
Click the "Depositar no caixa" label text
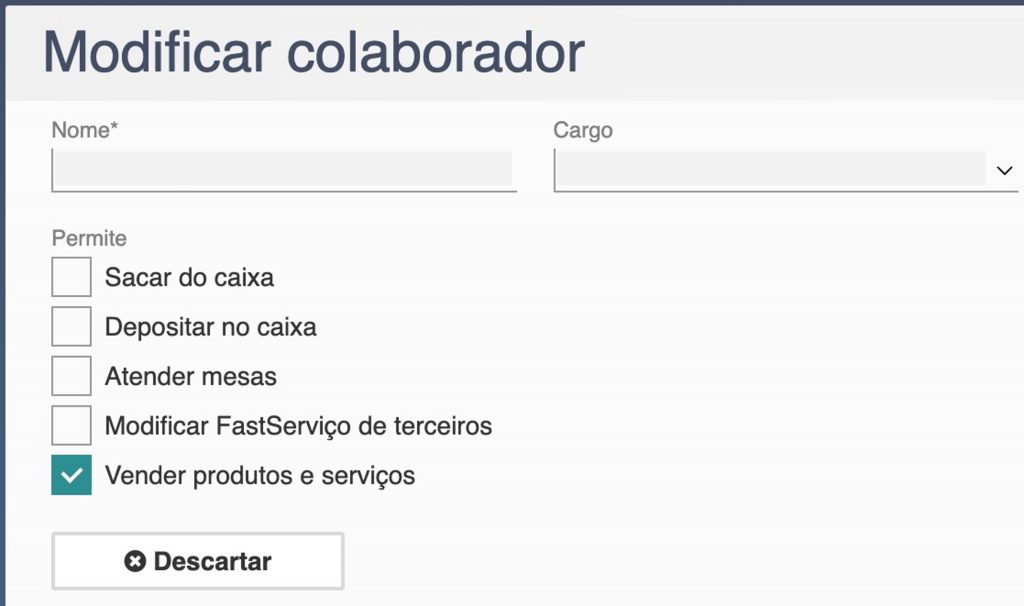210,327
